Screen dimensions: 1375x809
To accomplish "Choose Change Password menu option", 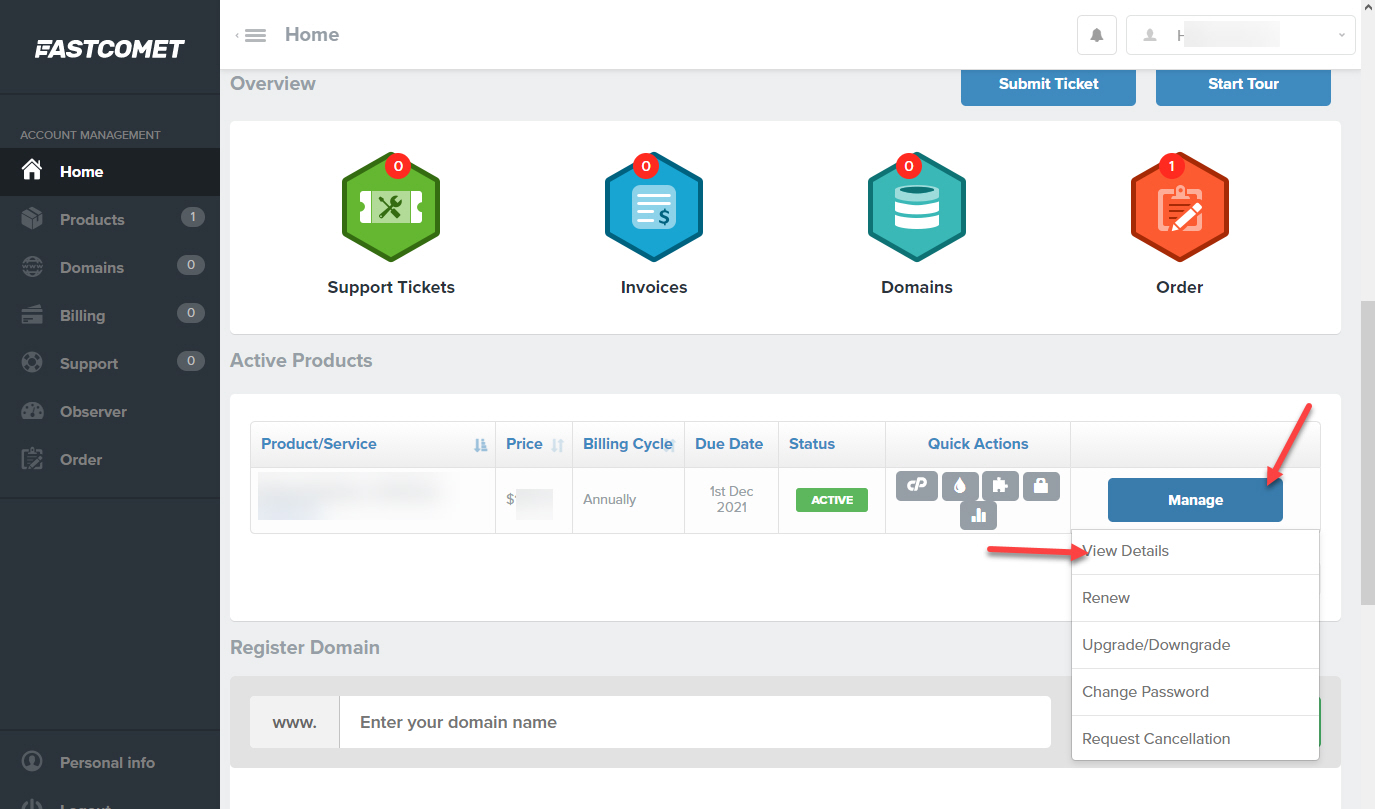I will click(1196, 692).
